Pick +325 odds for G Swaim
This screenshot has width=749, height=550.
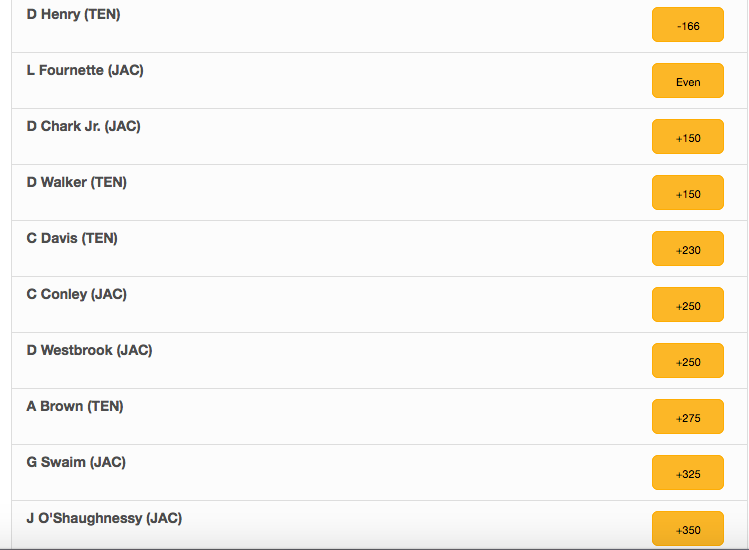click(x=688, y=473)
